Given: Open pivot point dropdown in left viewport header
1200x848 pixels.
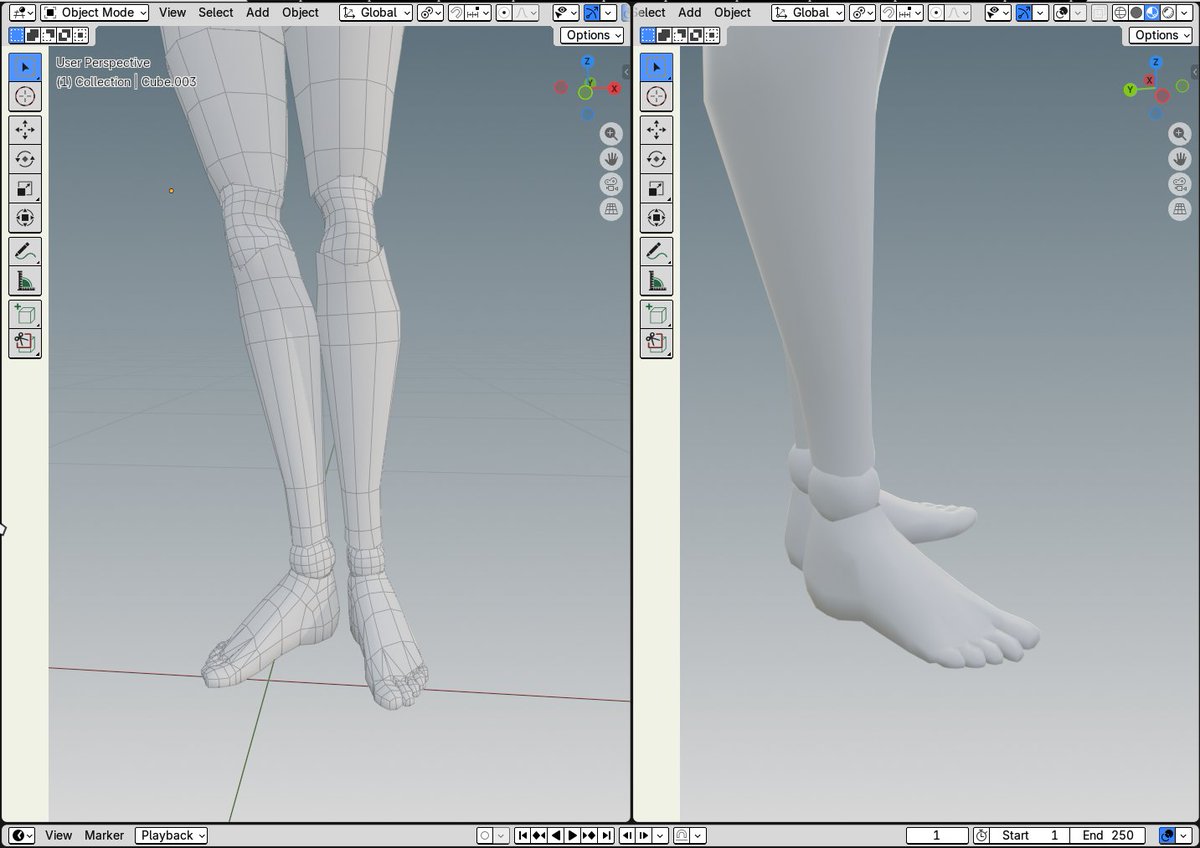Looking at the screenshot, I should 430,13.
